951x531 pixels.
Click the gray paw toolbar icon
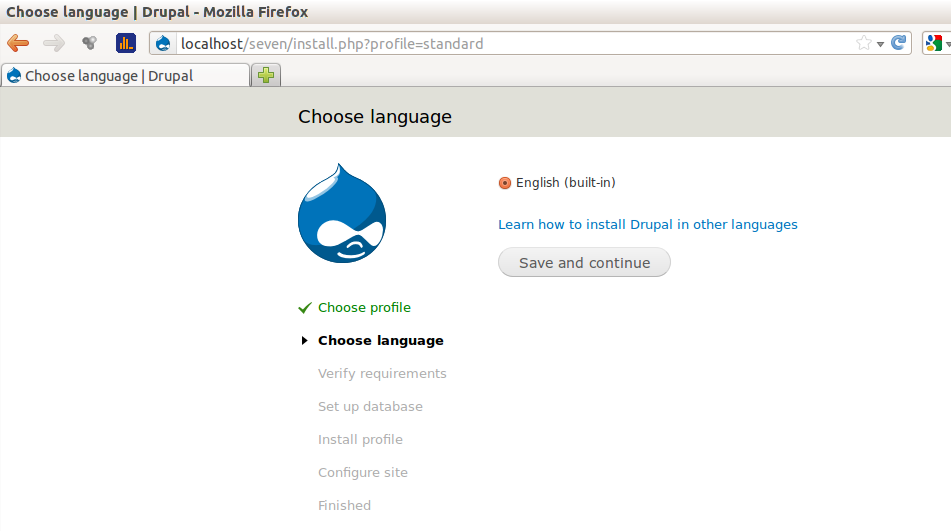tap(90, 43)
